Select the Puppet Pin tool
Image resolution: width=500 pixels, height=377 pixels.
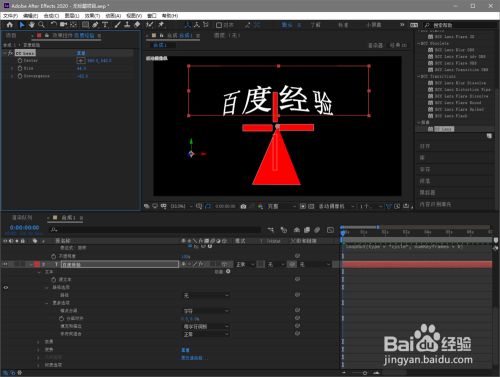pyautogui.click(x=161, y=25)
